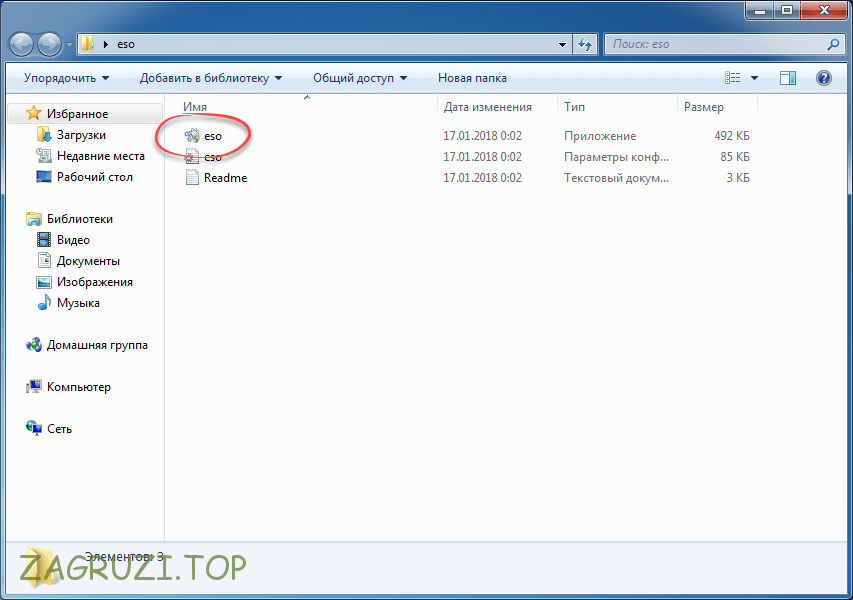Expand the breadcrumb arrow before eso

click(106, 45)
